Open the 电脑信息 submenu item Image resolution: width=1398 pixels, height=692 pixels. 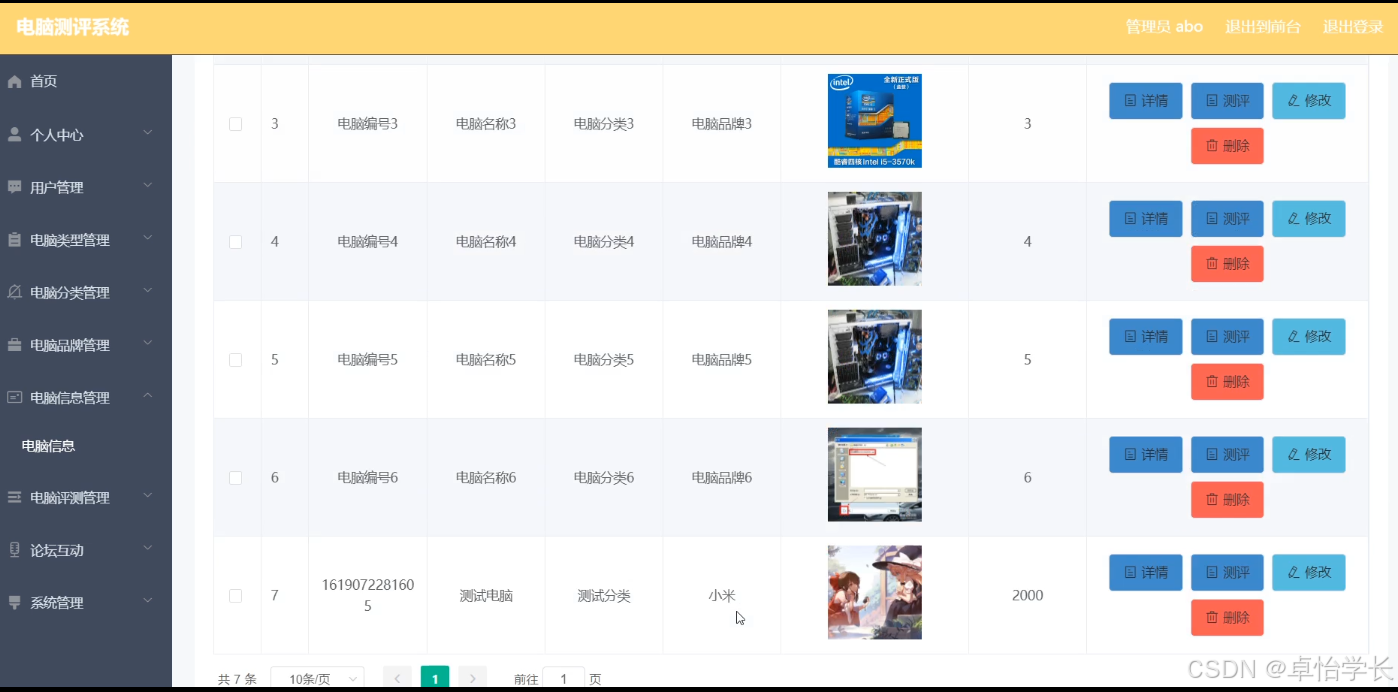[86, 446]
